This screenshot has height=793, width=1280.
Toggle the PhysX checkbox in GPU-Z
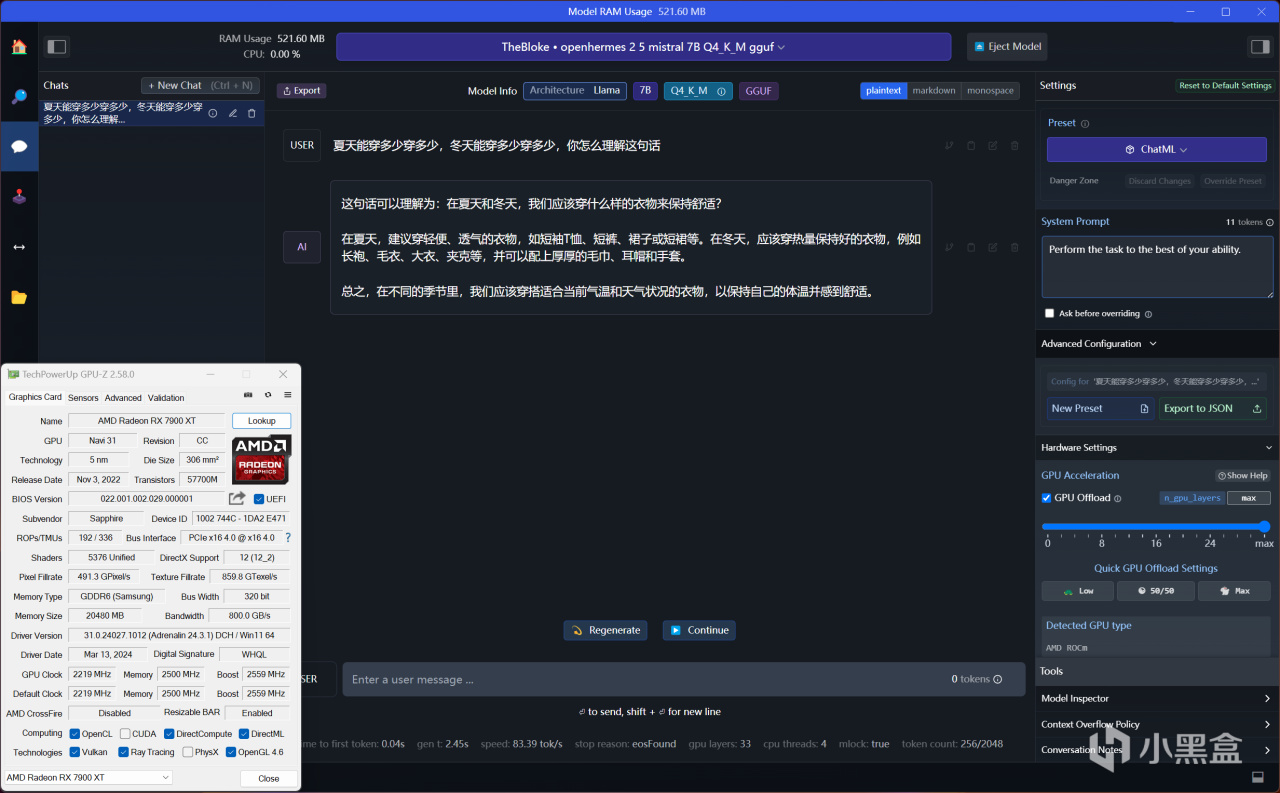pyautogui.click(x=186, y=752)
